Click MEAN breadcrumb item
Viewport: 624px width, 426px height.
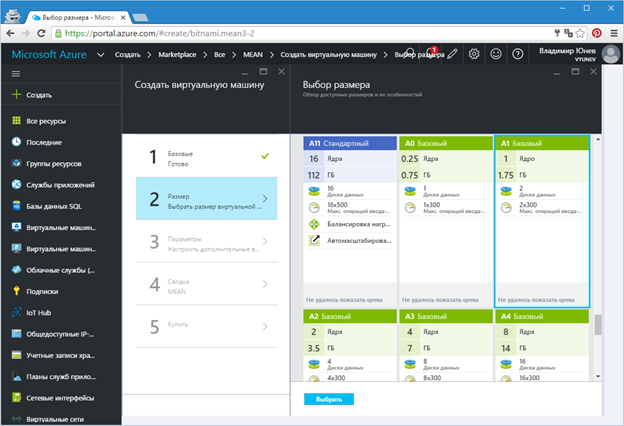pyautogui.click(x=253, y=55)
